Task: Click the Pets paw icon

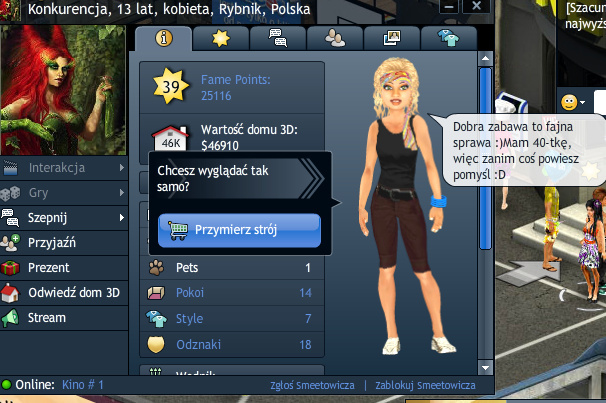Action: point(156,267)
